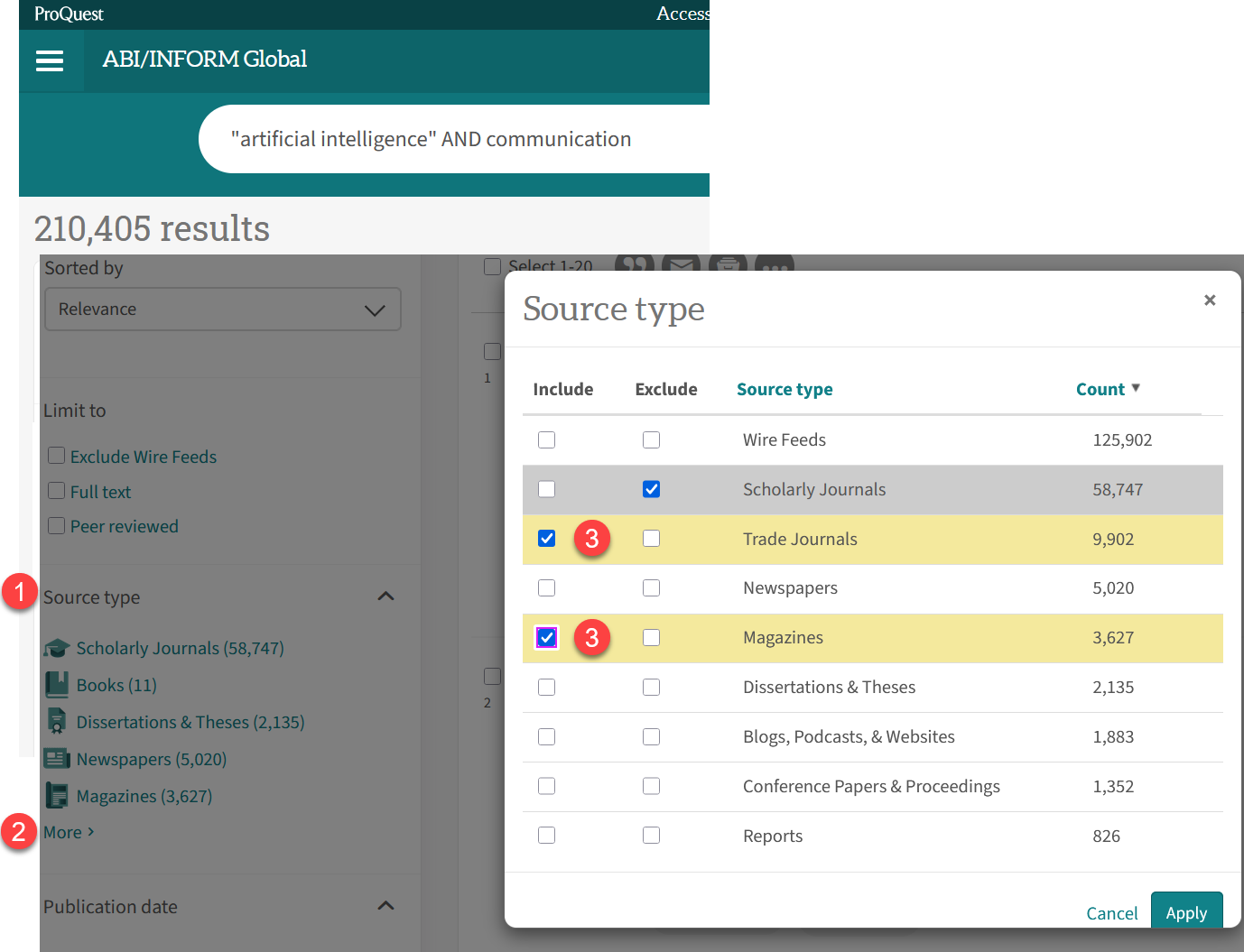Click the Newspapers icon in the sidebar

coord(56,758)
